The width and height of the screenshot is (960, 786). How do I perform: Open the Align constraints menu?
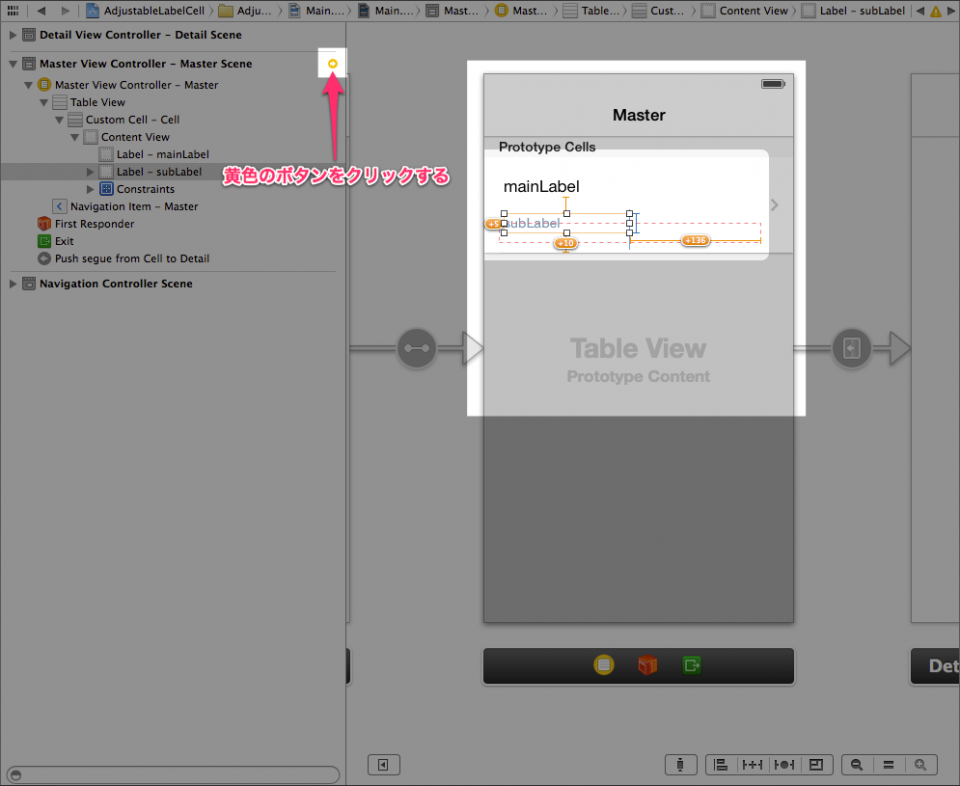tap(721, 764)
